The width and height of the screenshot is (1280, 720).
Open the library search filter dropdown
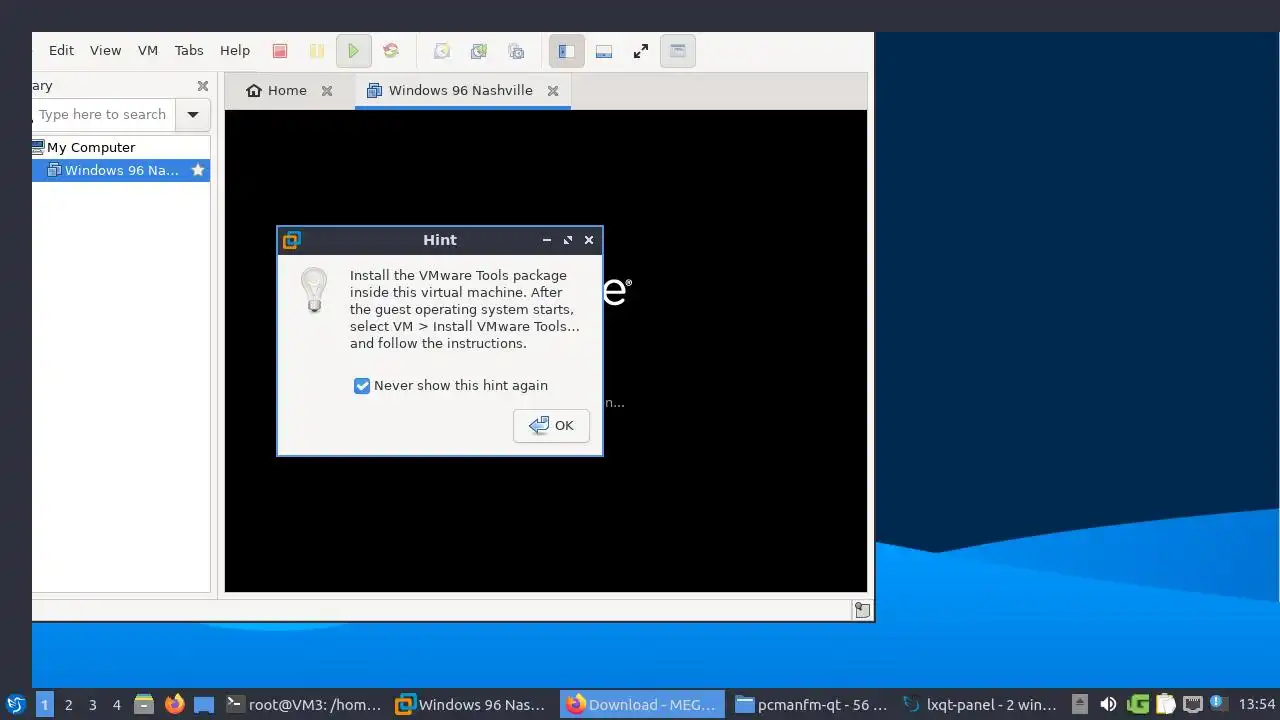click(193, 114)
